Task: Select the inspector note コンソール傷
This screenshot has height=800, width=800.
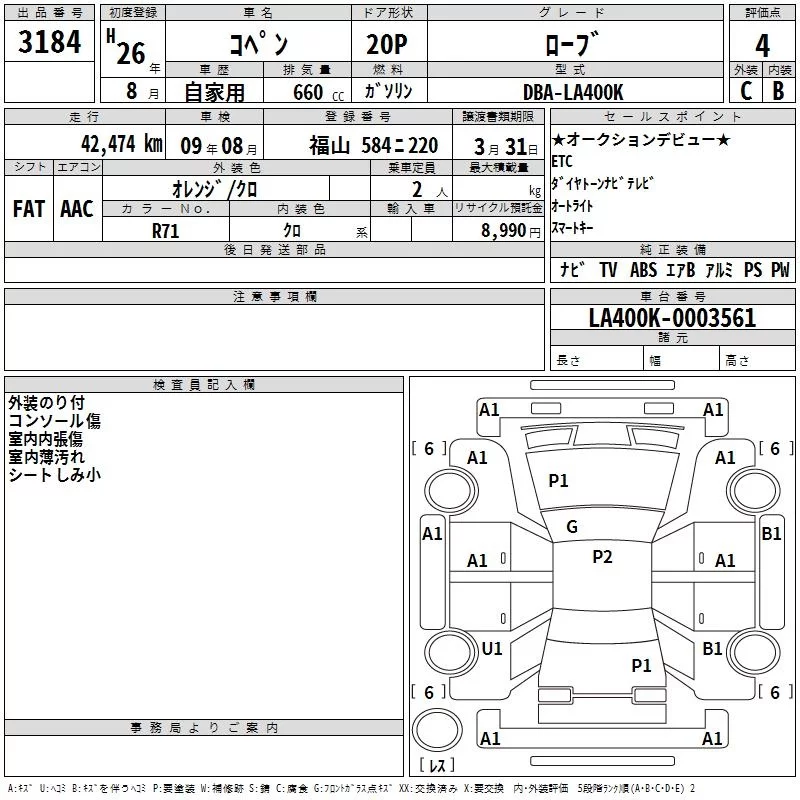Action: click(x=55, y=421)
